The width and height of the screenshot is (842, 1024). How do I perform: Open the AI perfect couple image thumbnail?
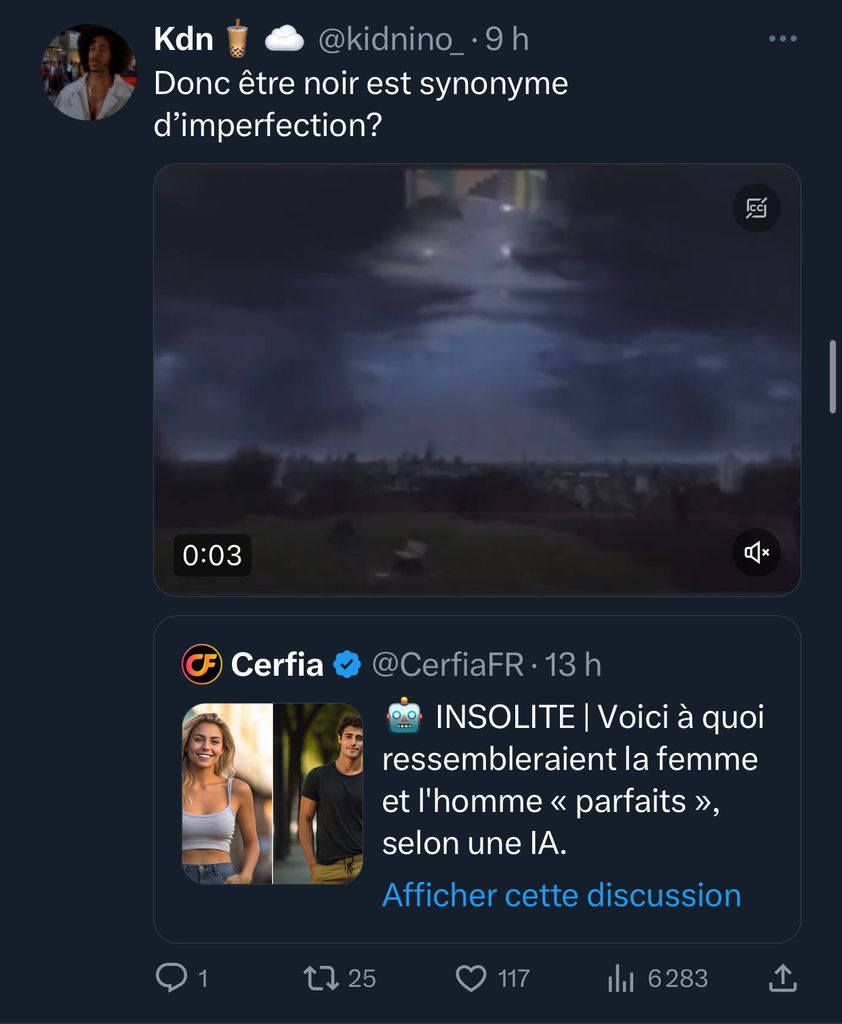[x=272, y=793]
